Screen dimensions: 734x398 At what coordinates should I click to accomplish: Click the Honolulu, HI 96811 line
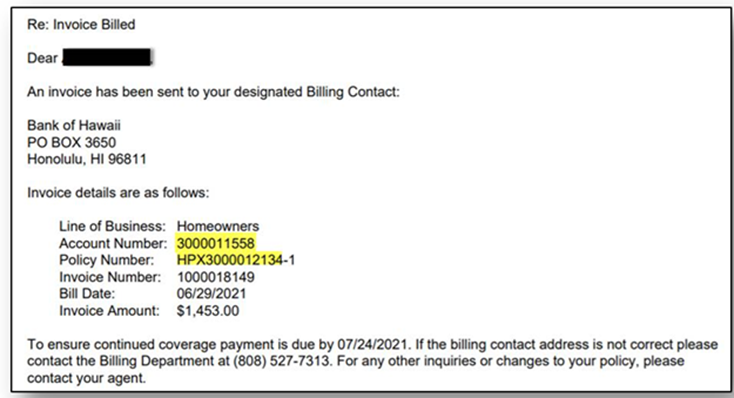coord(87,159)
